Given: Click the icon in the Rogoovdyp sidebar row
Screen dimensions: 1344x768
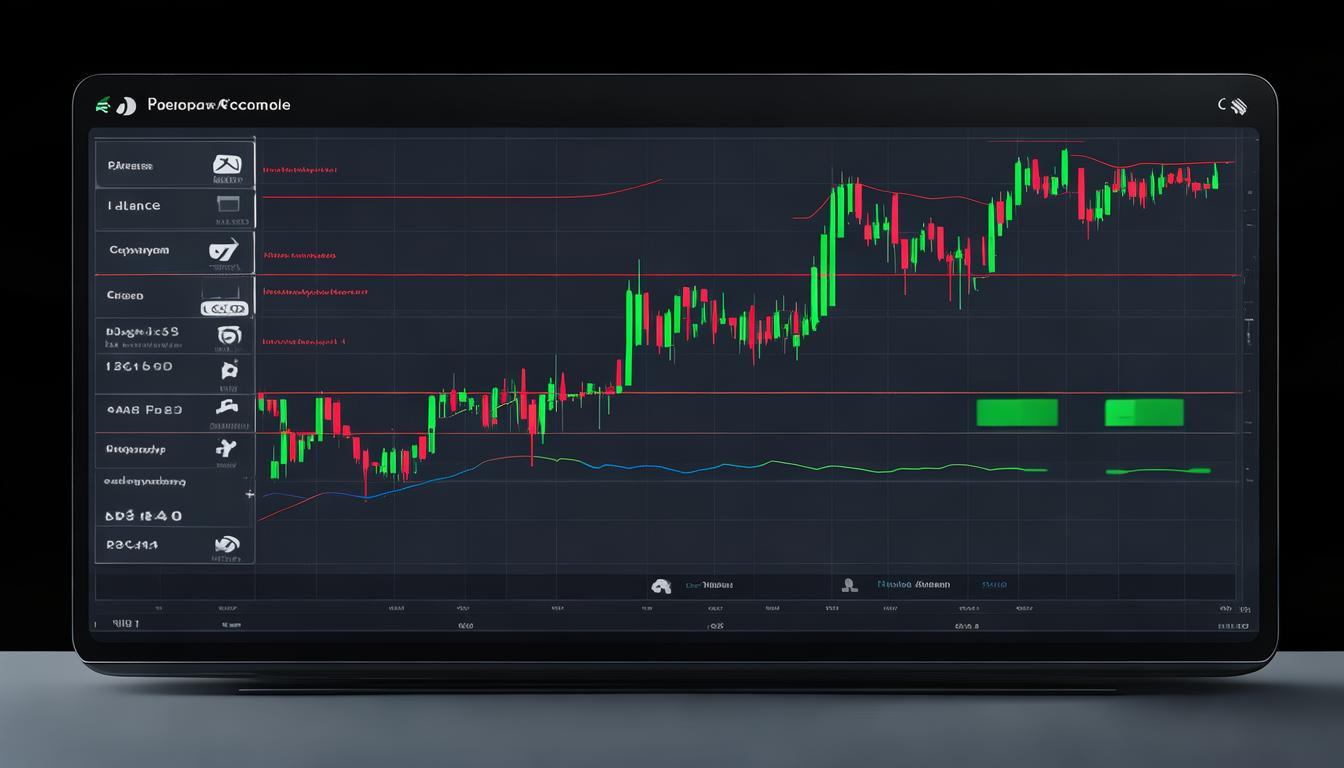Looking at the screenshot, I should (227, 449).
